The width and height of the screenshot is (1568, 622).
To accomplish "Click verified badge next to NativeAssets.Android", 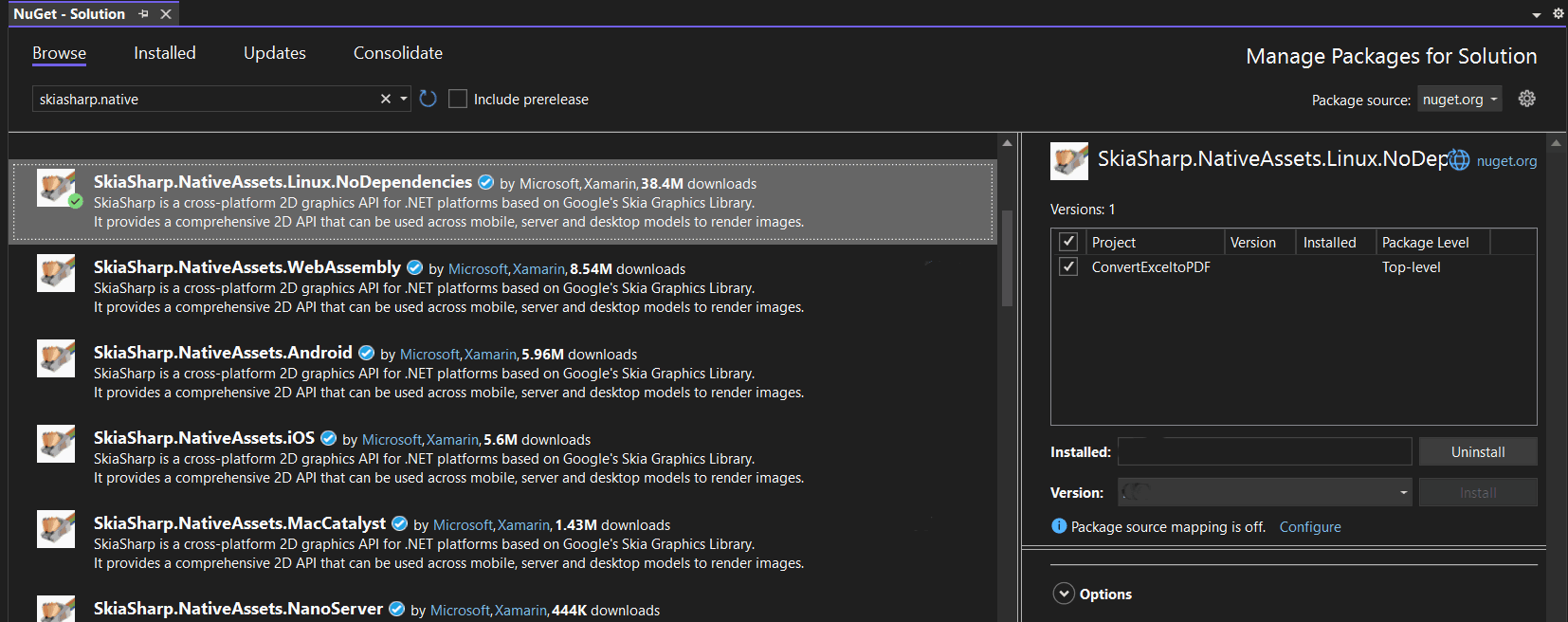I will (x=366, y=353).
